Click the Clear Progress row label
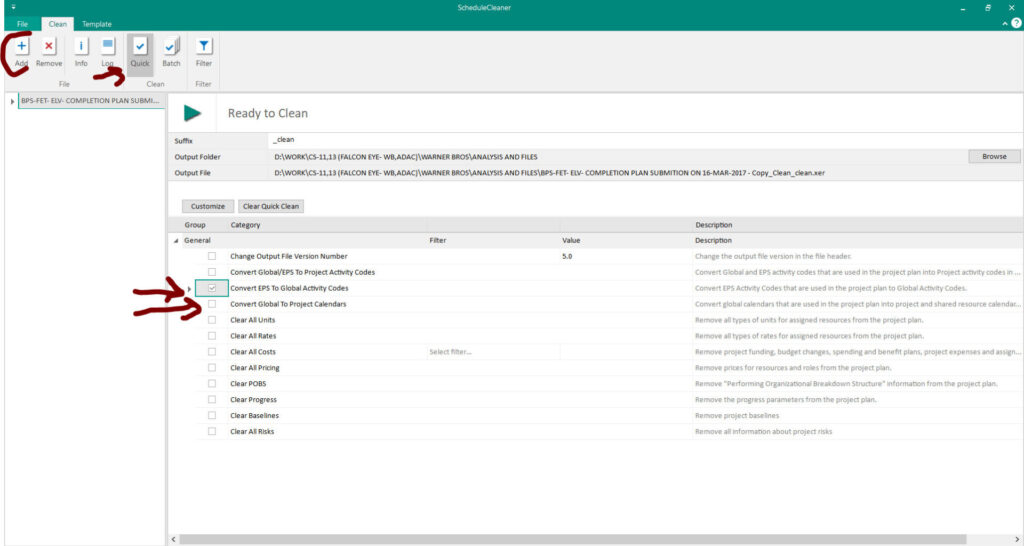Viewport: 1024px width, 546px height. tap(253, 400)
